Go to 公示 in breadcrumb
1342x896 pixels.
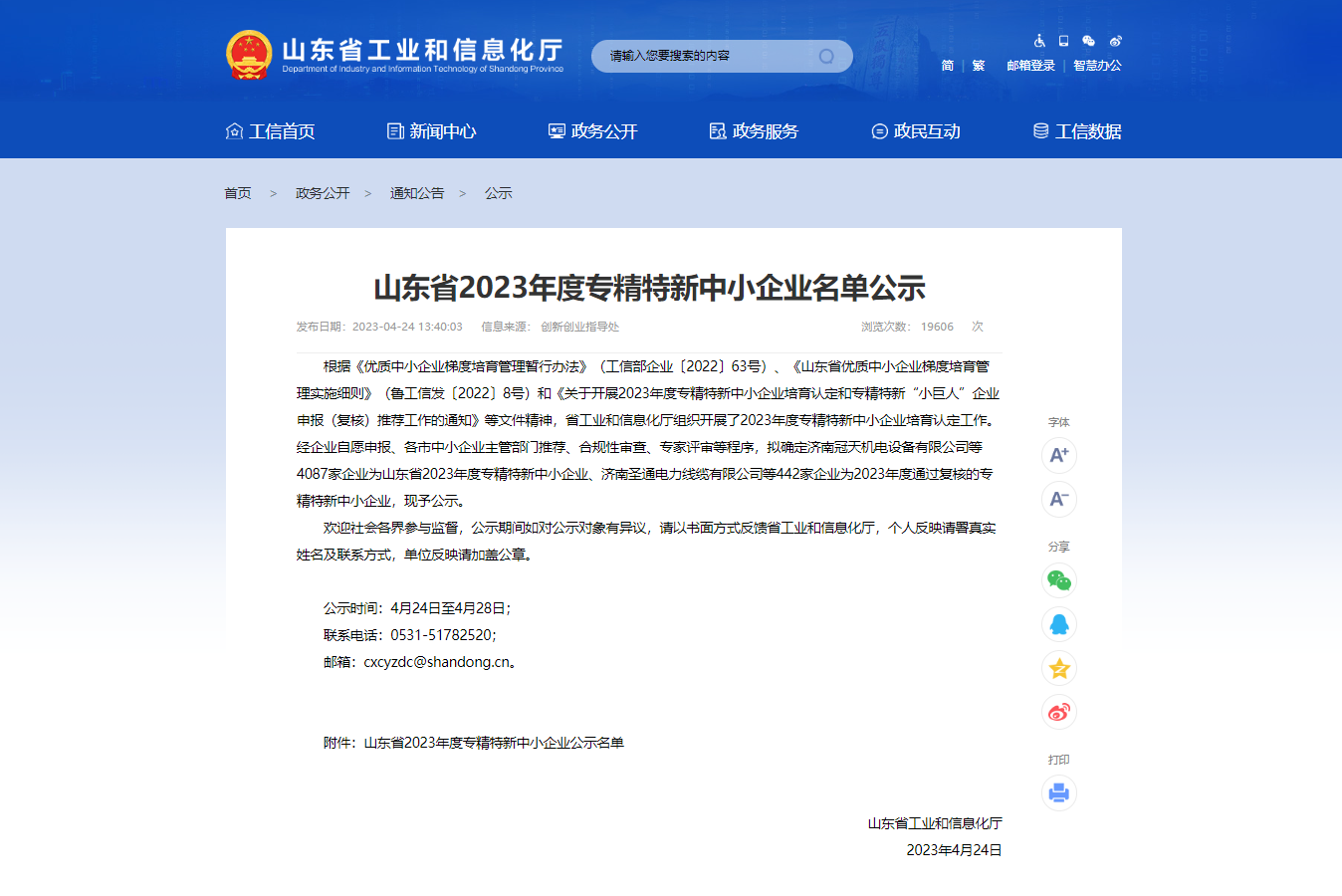pos(499,193)
